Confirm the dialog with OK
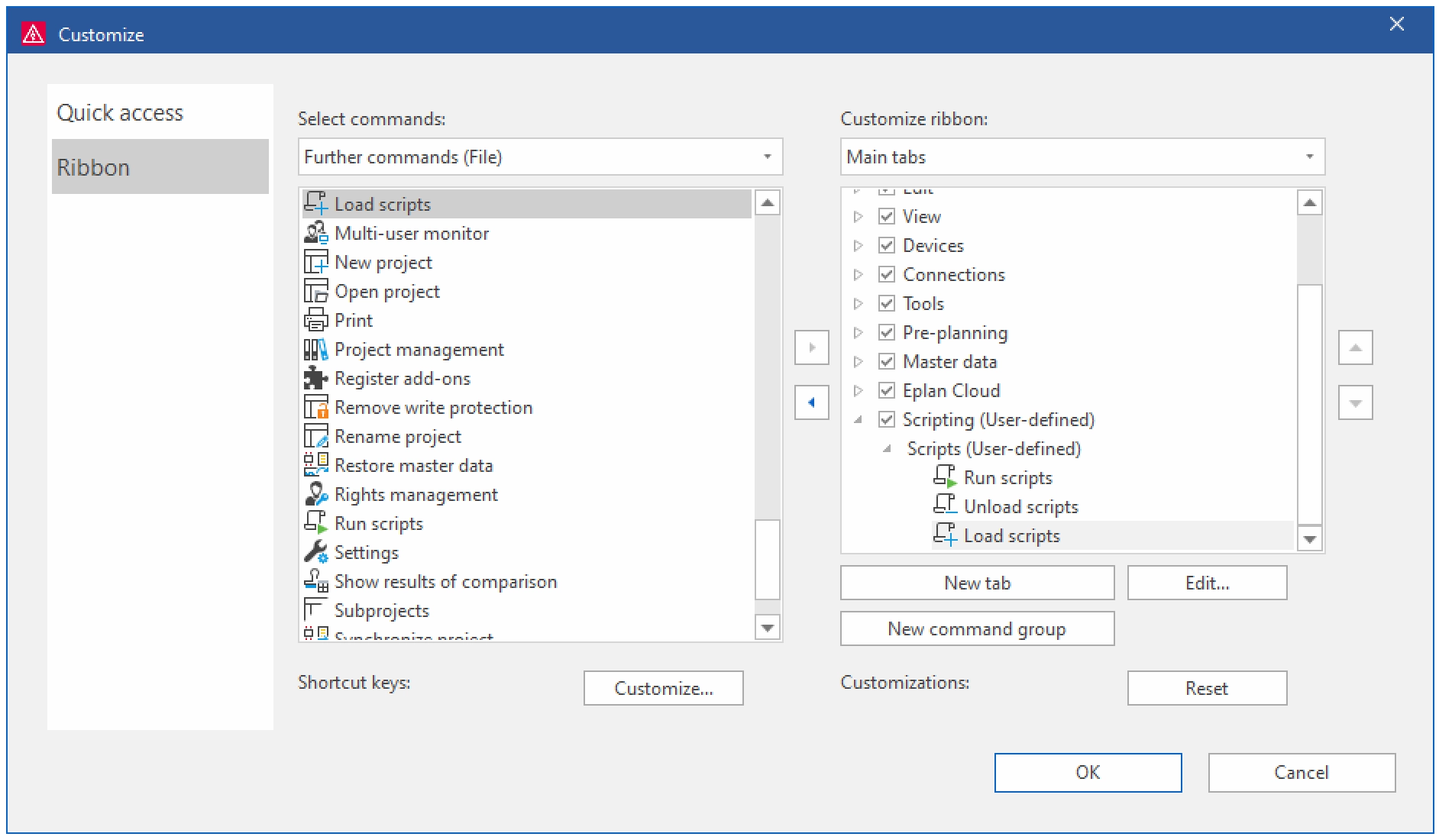 coord(1088,772)
